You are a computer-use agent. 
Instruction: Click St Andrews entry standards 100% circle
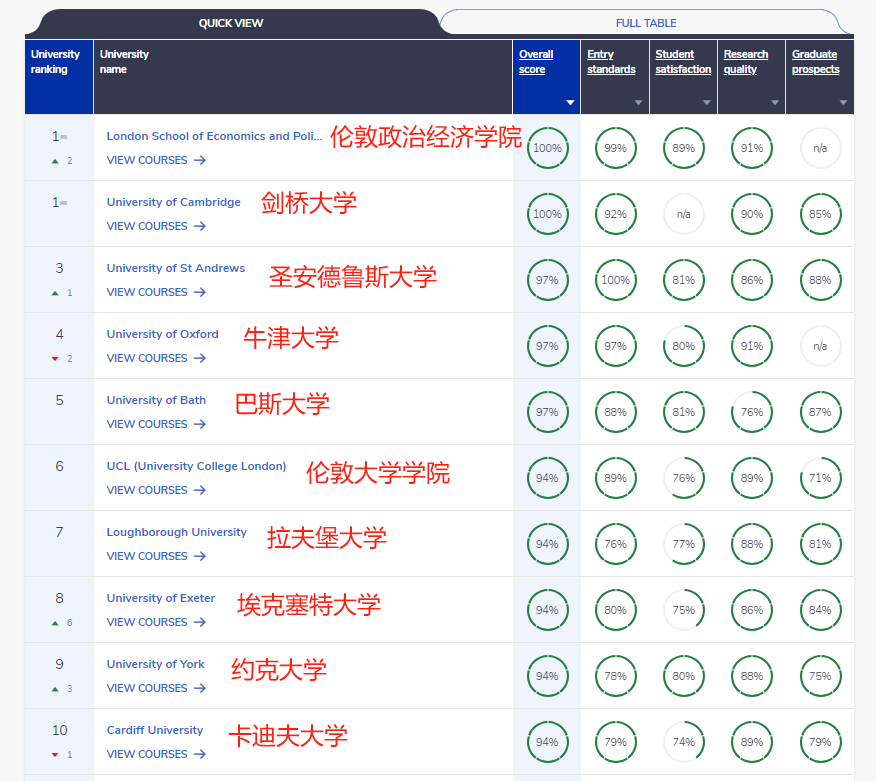tap(616, 280)
